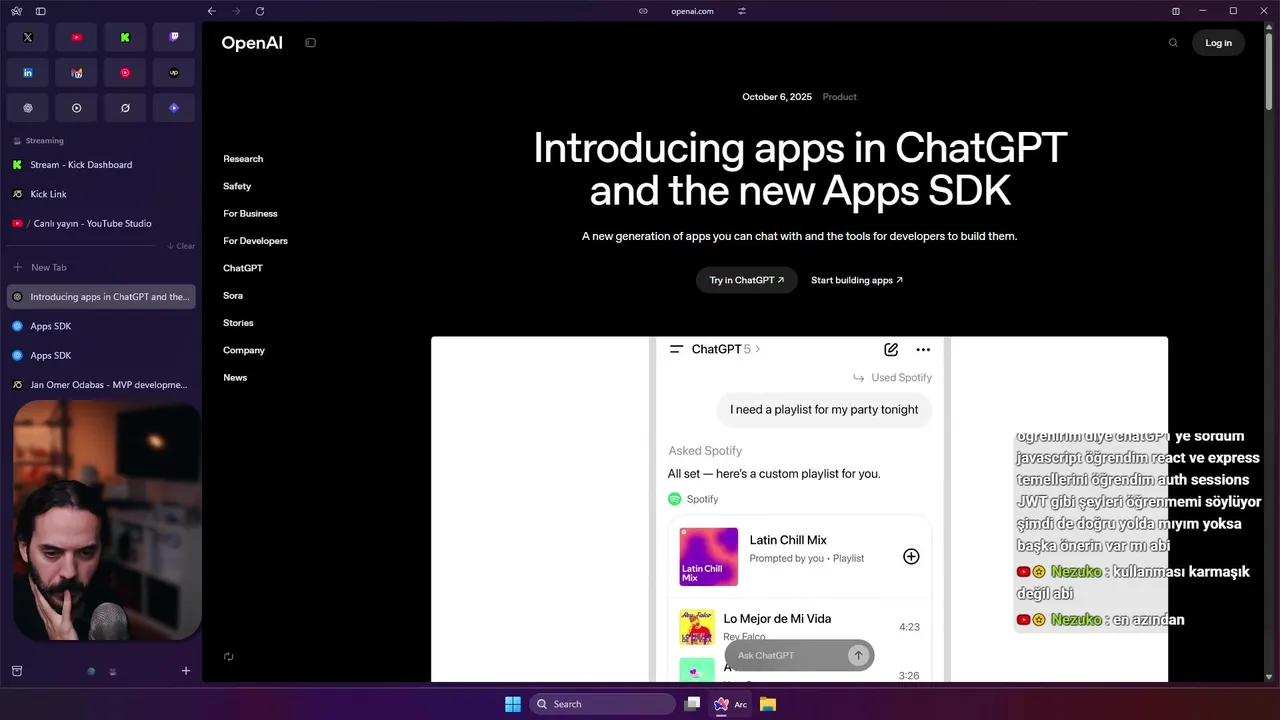The width and height of the screenshot is (1280, 720).
Task: Open search on OpenAI site
Action: (x=1173, y=43)
